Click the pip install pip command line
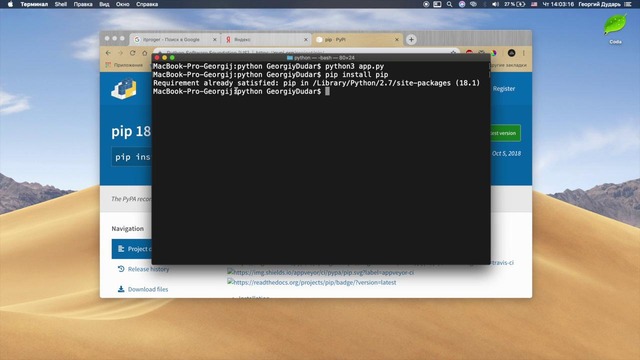 [x=271, y=75]
